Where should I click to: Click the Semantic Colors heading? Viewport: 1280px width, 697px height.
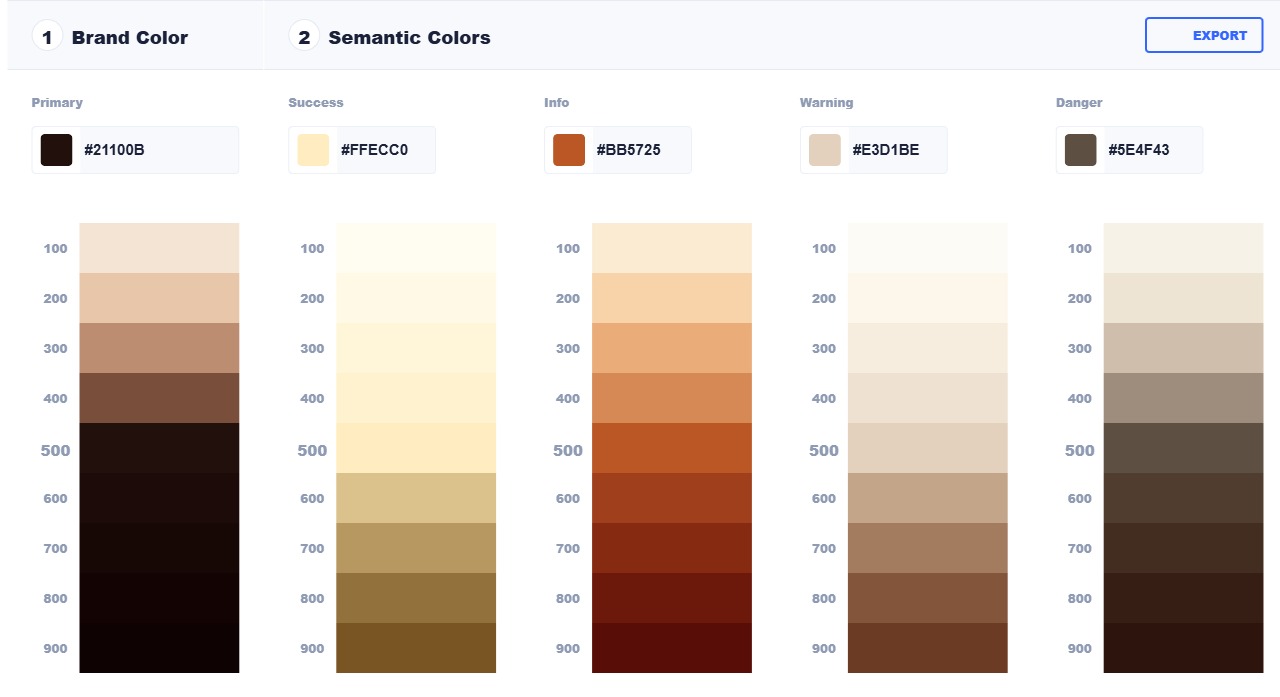(x=409, y=37)
